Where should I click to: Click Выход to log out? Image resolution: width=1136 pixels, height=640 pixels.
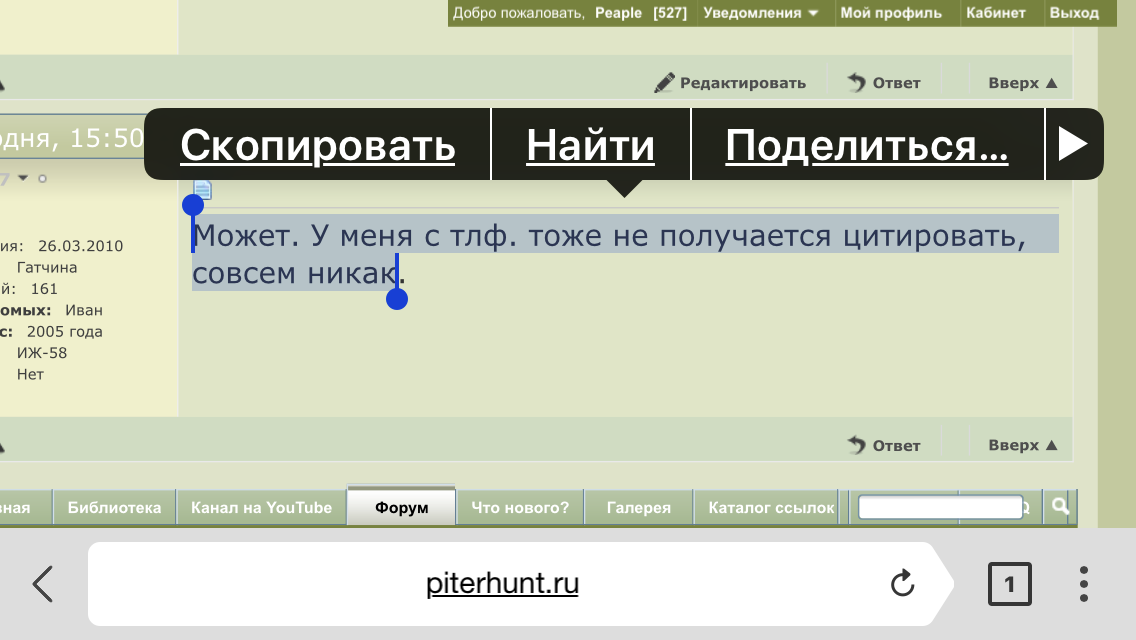pos(1074,13)
